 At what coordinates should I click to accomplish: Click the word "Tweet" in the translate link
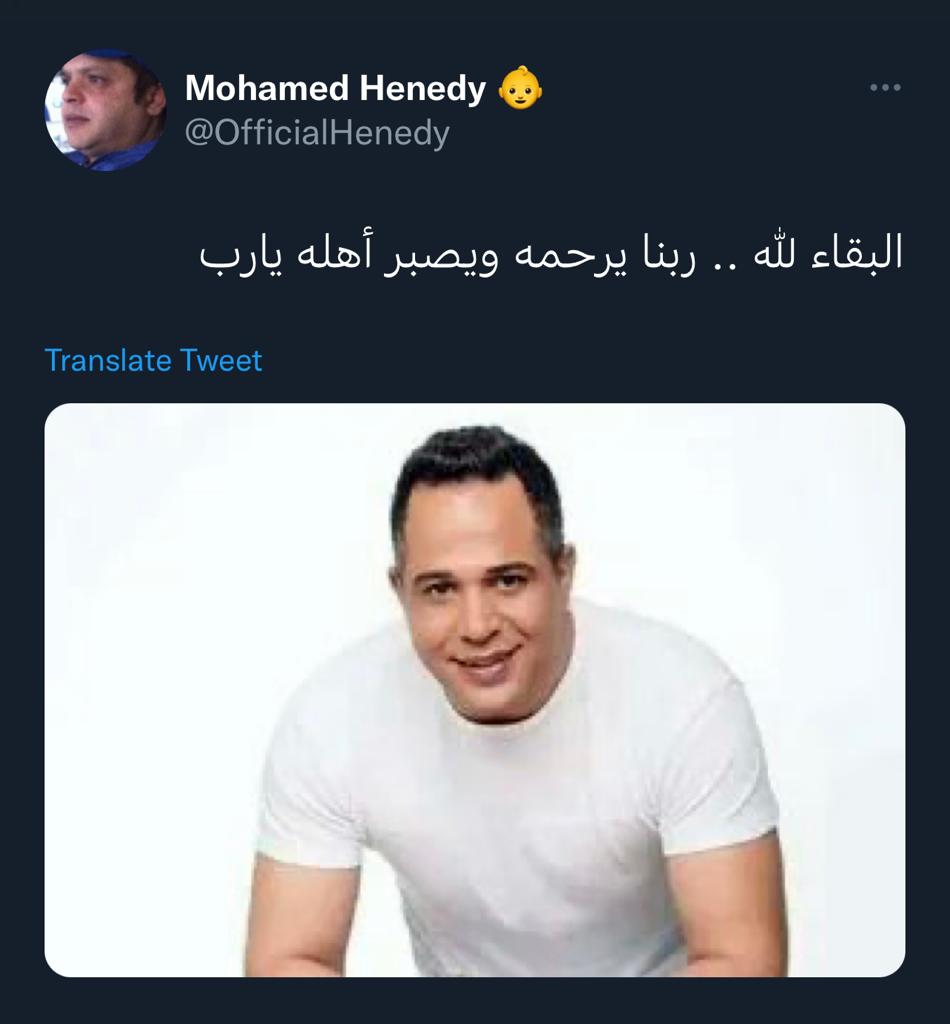coord(221,360)
